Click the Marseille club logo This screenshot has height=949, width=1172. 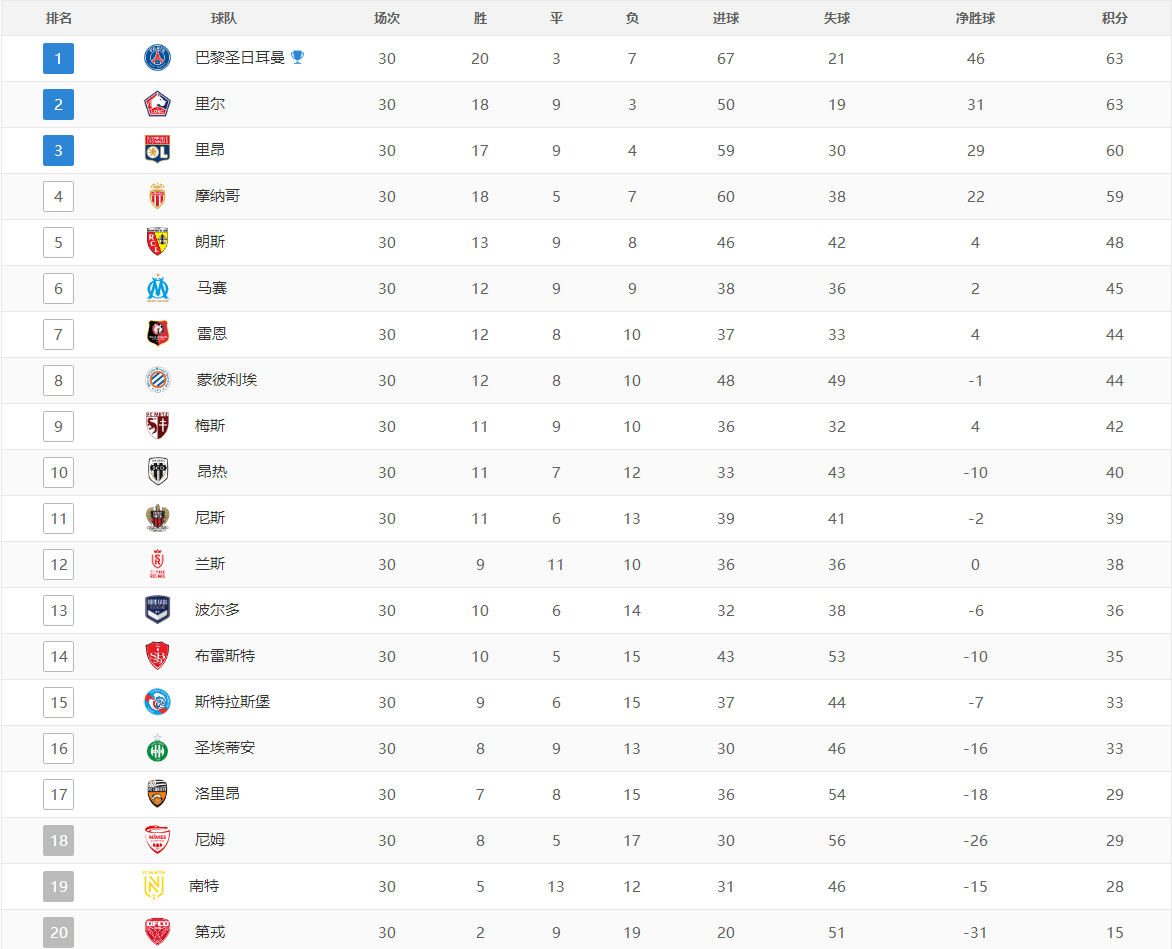coord(158,288)
